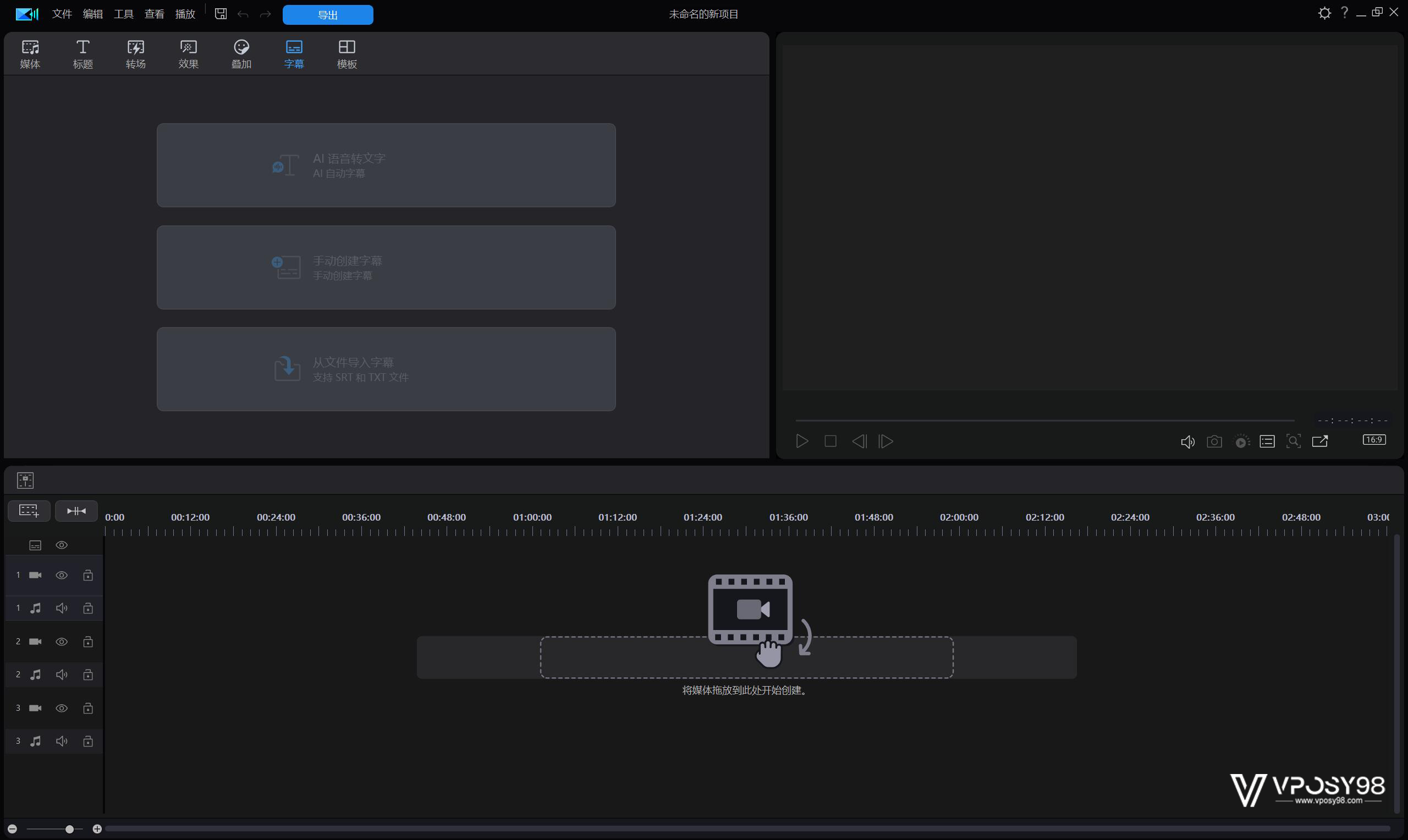Open the settings gear icon
The width and height of the screenshot is (1408, 840).
[x=1324, y=13]
